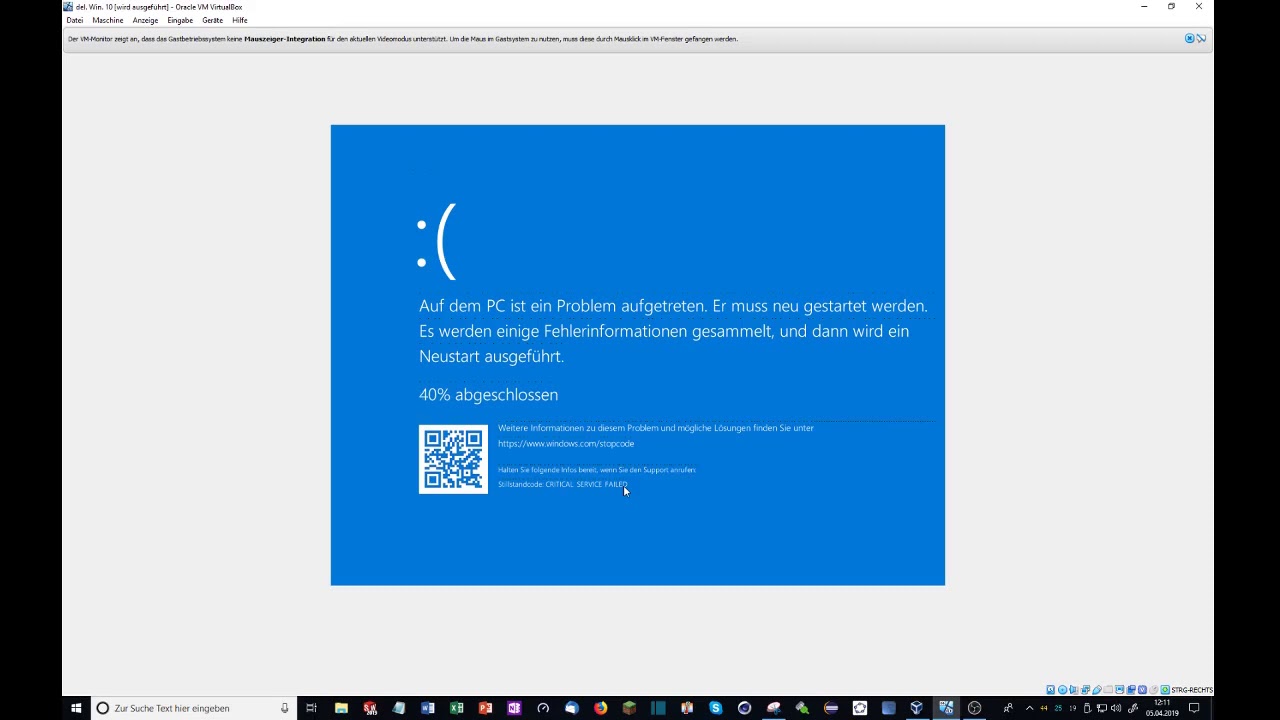Open the People icon in the system tray
This screenshot has height=720, width=1280.
1009,708
